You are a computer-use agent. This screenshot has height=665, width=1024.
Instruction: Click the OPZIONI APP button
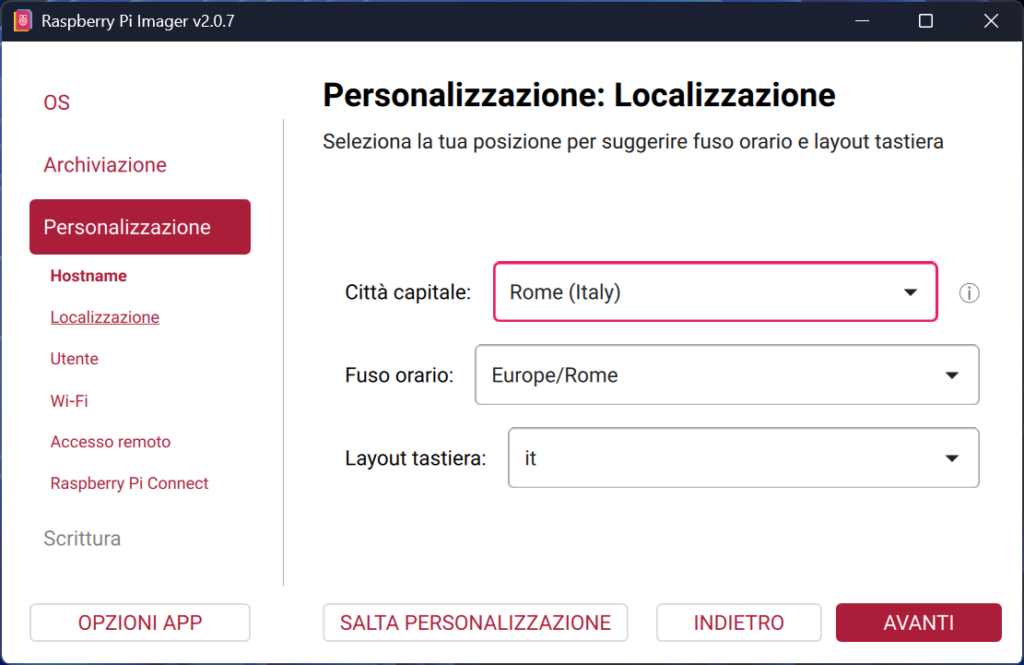[x=139, y=622]
